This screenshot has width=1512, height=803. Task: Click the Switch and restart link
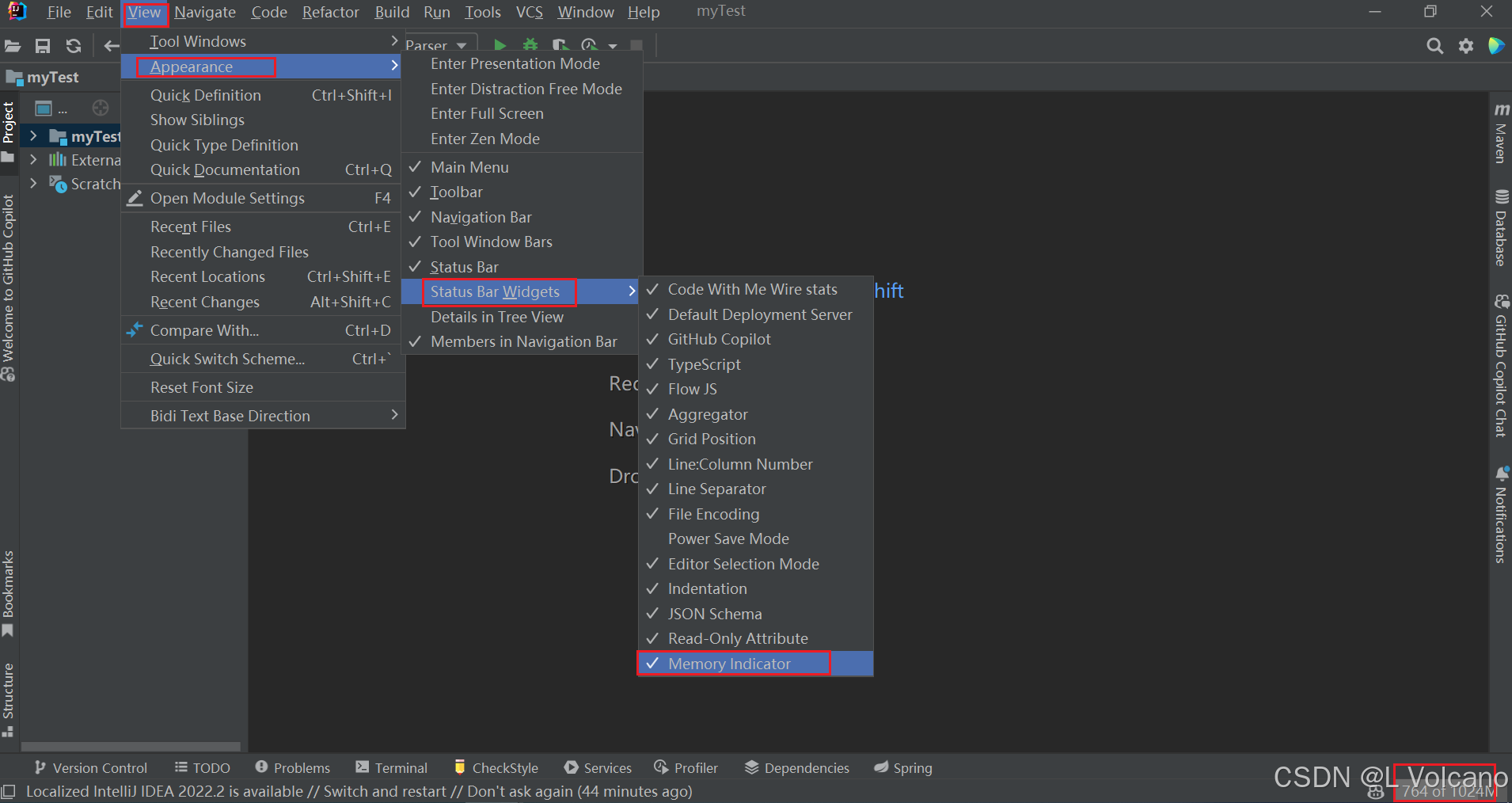tap(384, 791)
